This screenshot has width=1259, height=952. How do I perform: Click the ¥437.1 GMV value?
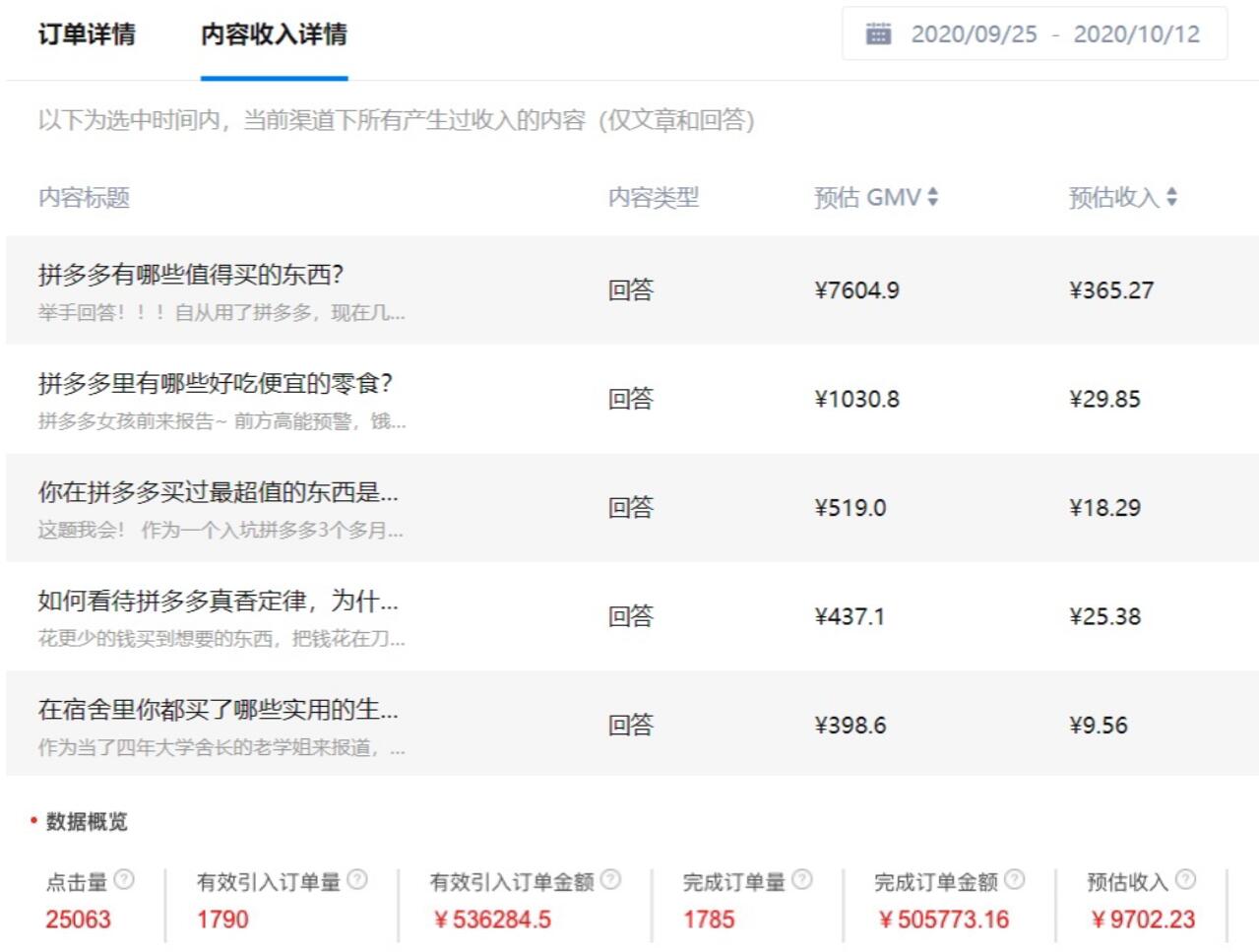click(x=850, y=617)
